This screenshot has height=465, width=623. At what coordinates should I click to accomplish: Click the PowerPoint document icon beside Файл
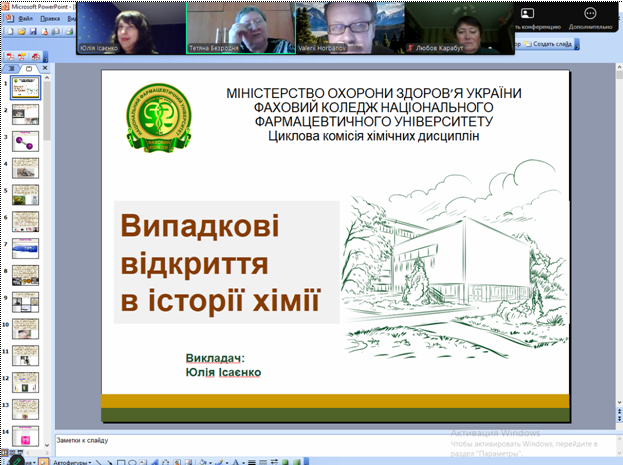tap(9, 18)
